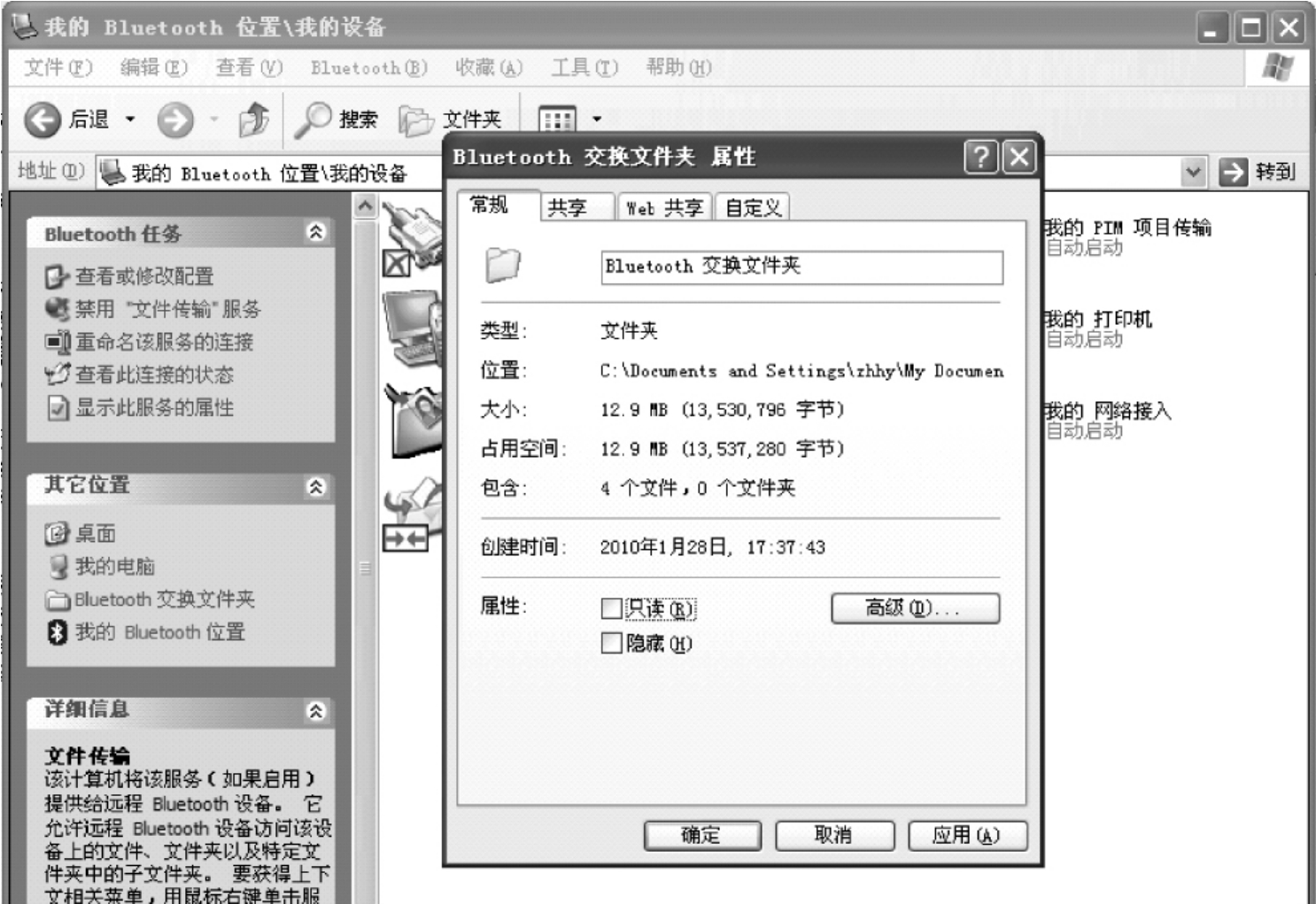Close the Bluetooth 交换文件夹 属性 dialog
Viewport: 1316px width, 904px height.
pos(1019,158)
